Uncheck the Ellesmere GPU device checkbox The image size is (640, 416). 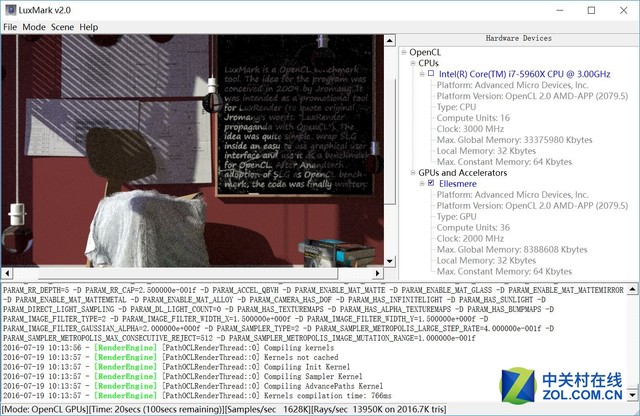(430, 184)
